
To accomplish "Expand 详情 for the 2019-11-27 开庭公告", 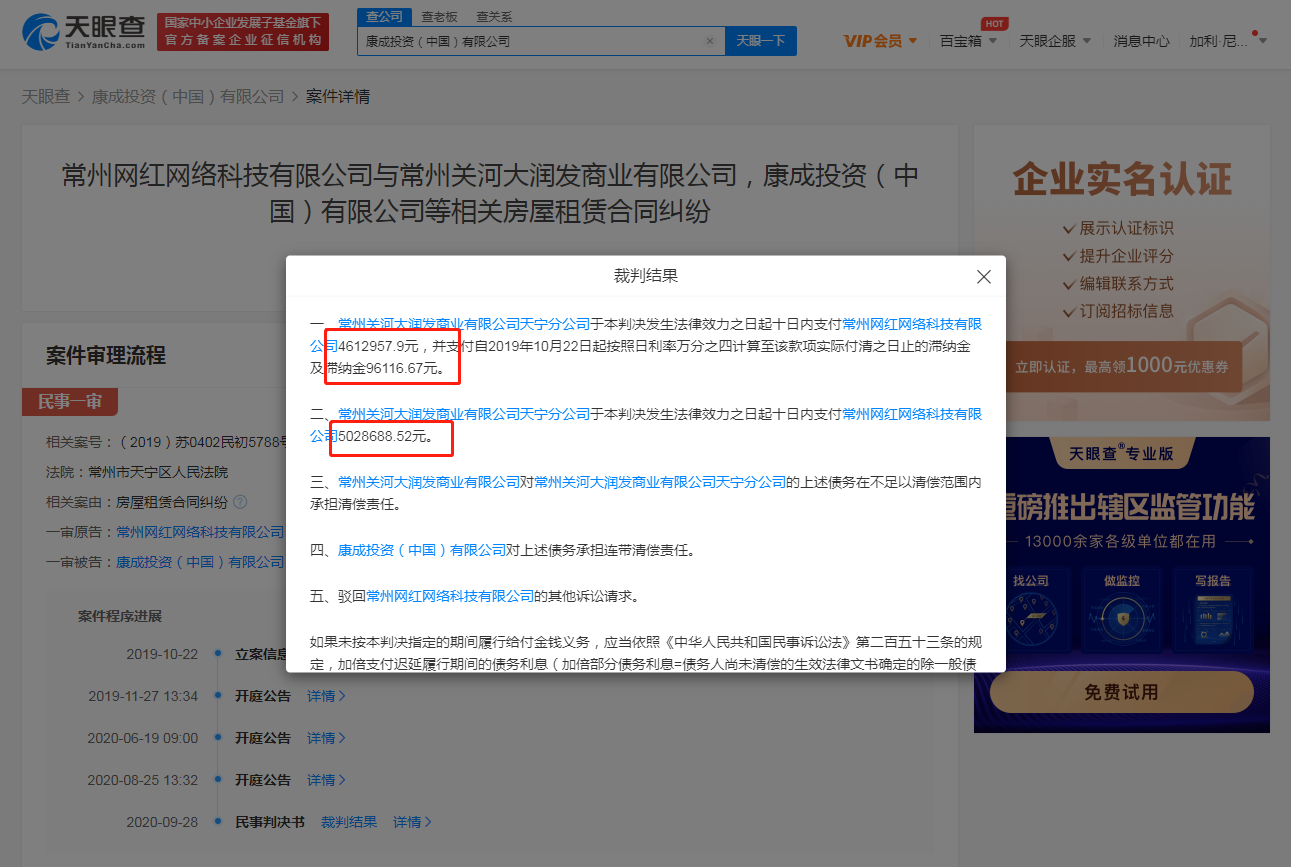I will [326, 696].
